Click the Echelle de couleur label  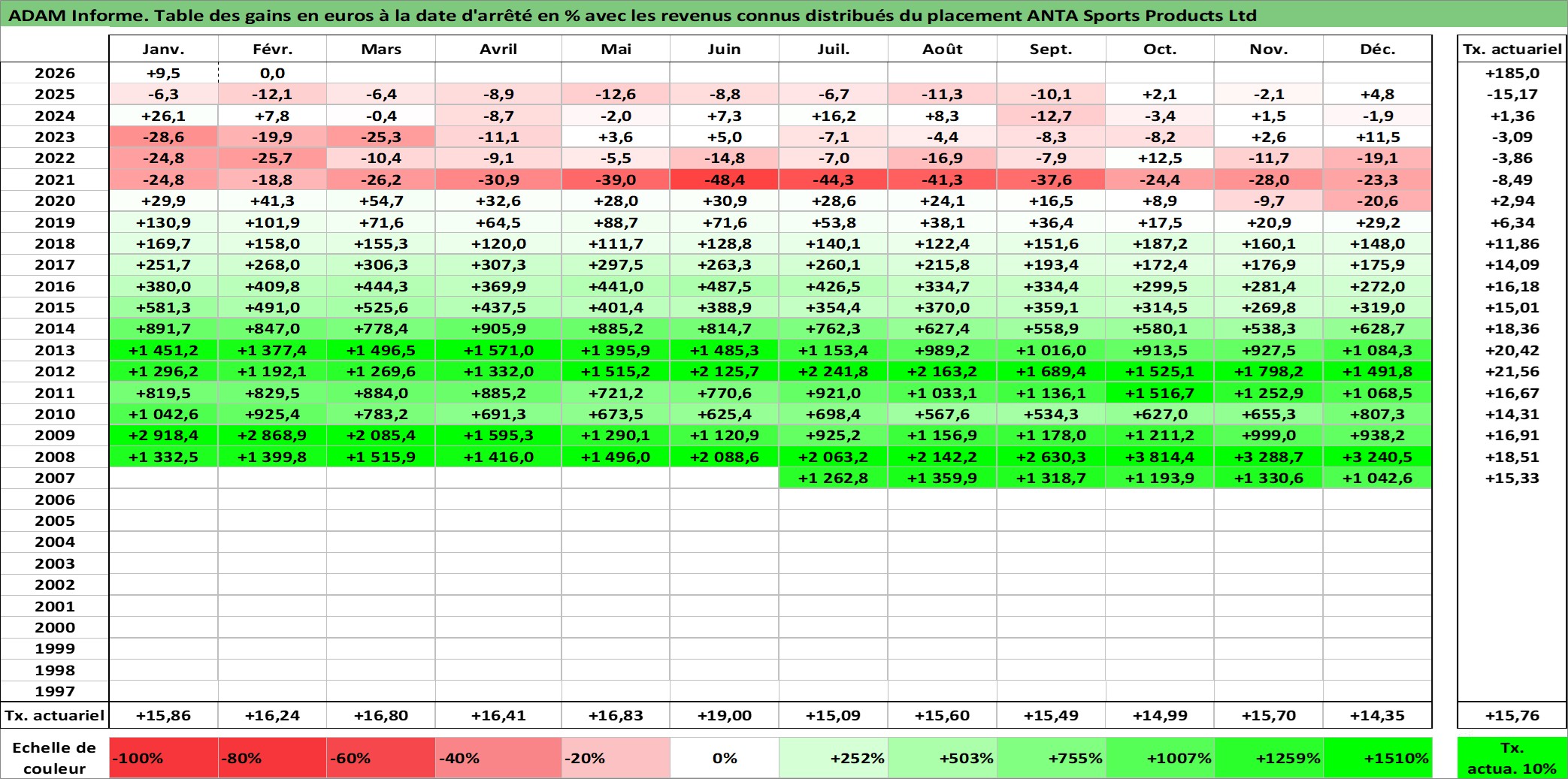tap(55, 758)
